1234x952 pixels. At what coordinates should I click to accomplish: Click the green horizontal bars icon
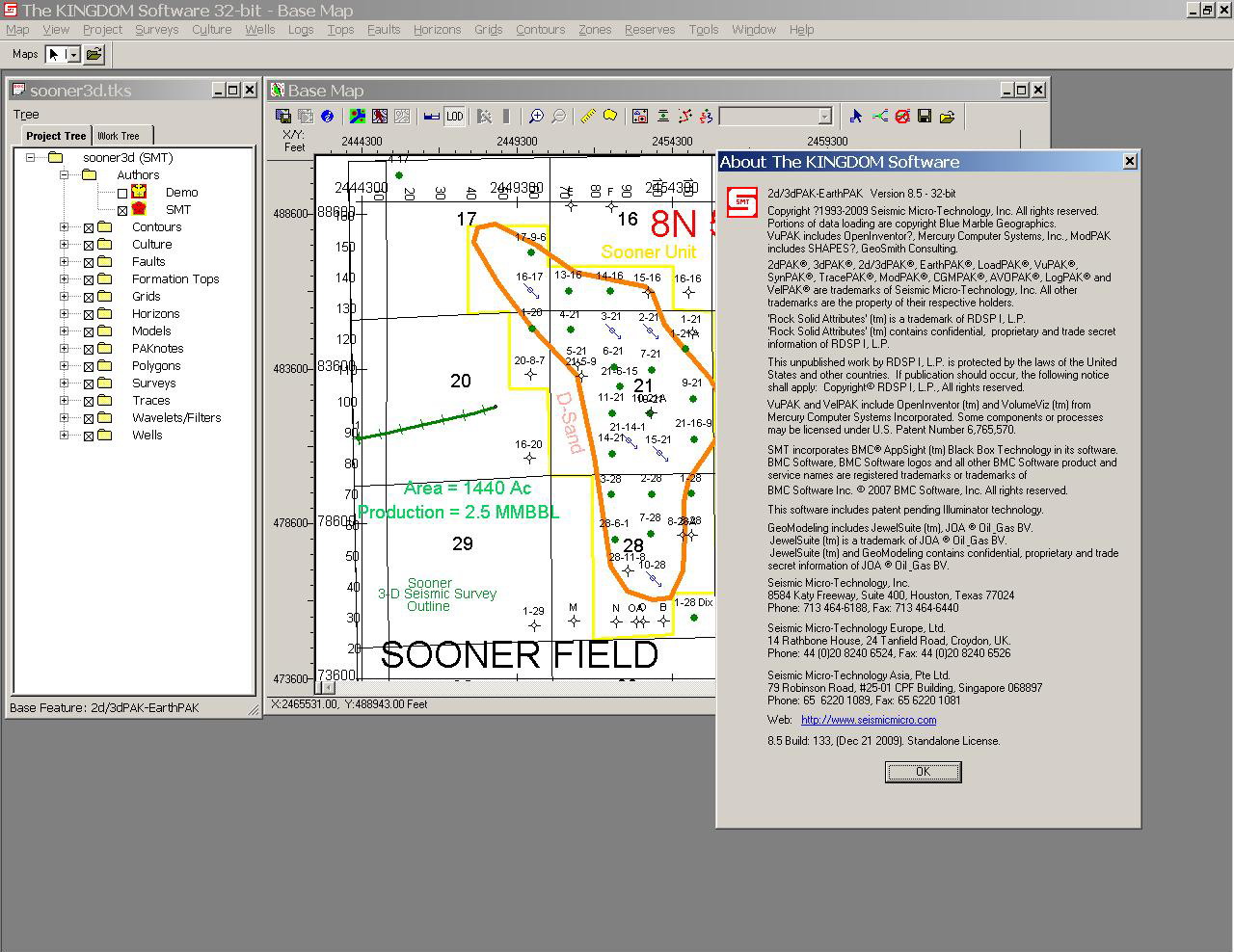click(x=663, y=117)
